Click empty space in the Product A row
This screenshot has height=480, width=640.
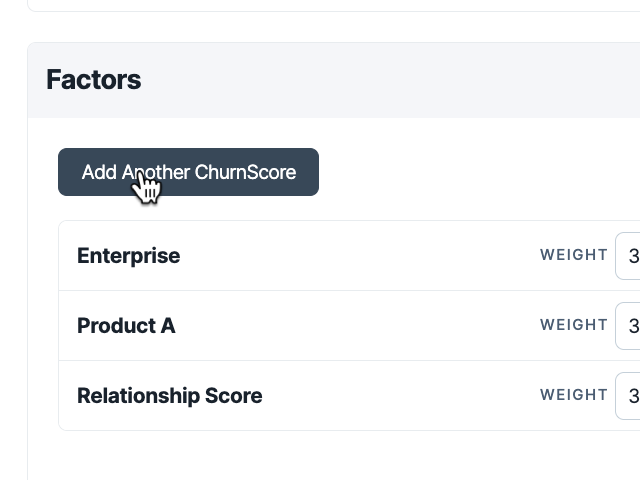(359, 326)
